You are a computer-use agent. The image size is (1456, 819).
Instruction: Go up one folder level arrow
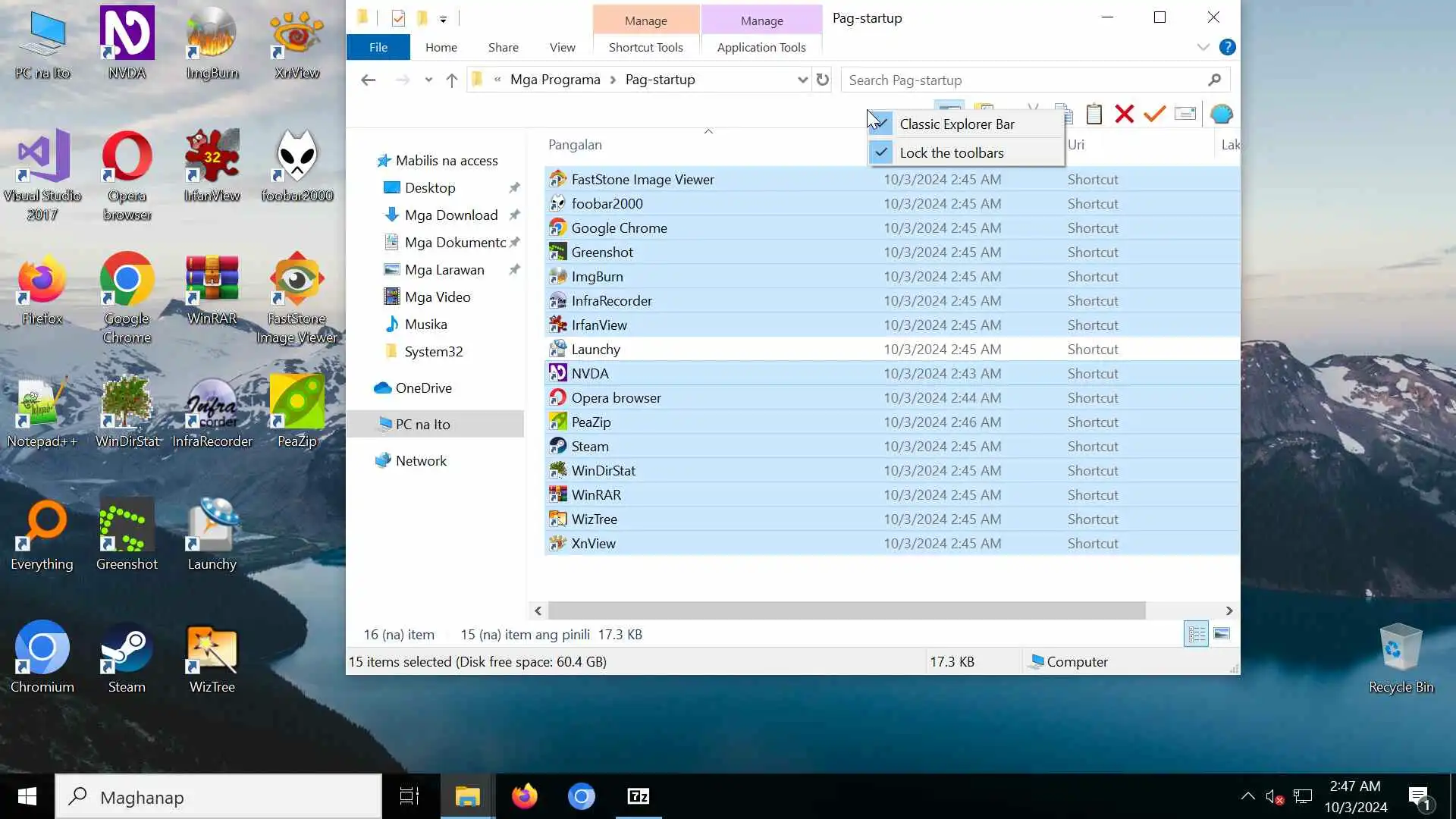tap(451, 80)
